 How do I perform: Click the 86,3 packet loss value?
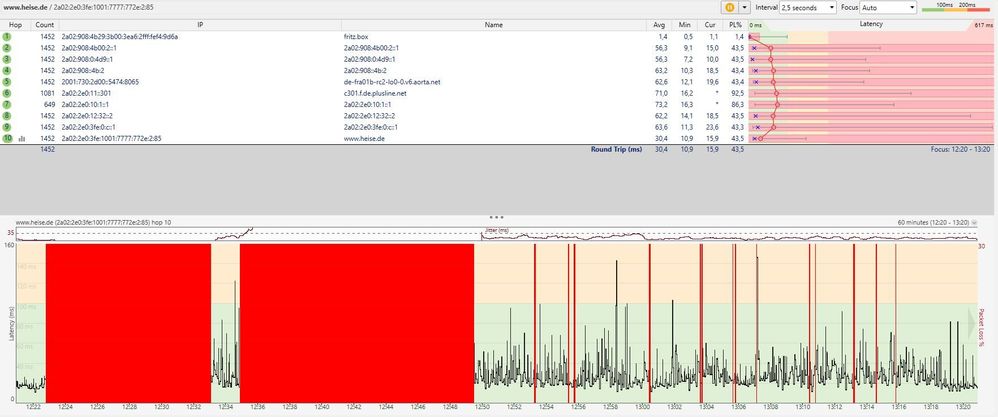737,104
